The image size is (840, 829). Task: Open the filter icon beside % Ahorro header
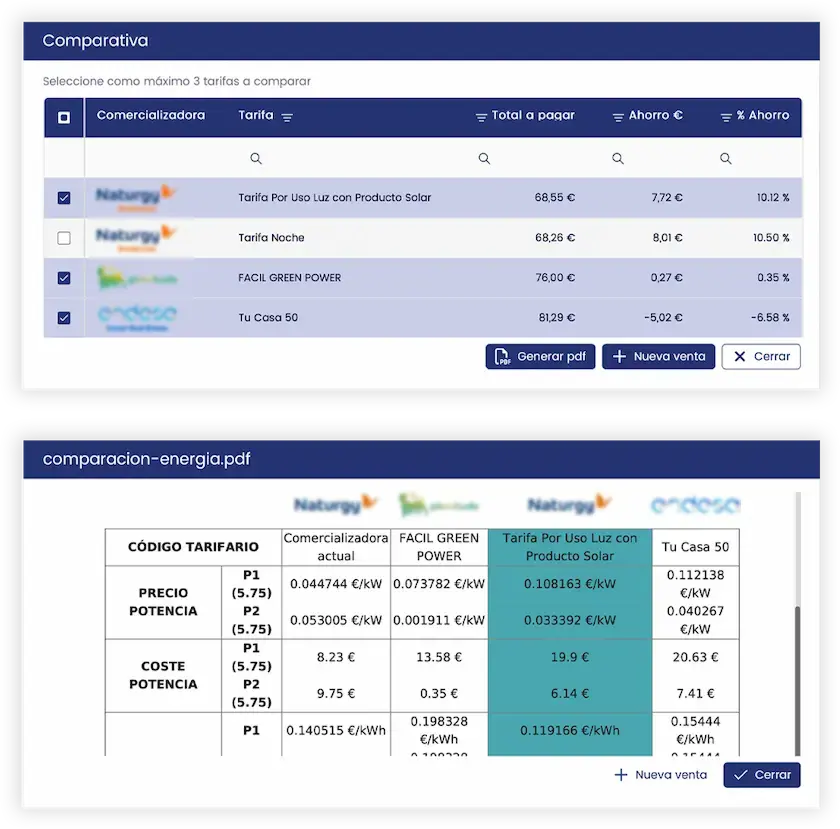point(726,117)
